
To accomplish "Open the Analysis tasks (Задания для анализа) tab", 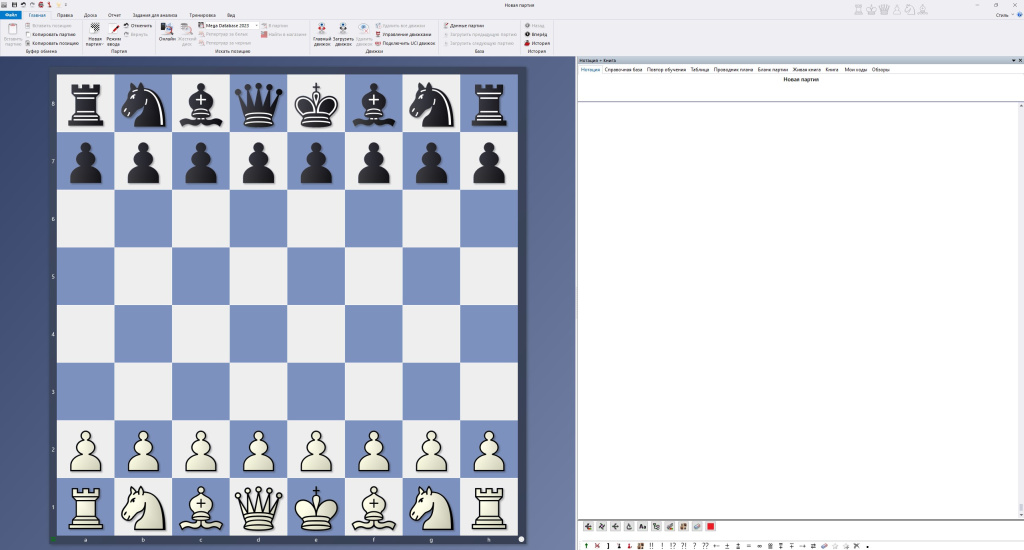I will pos(155,15).
